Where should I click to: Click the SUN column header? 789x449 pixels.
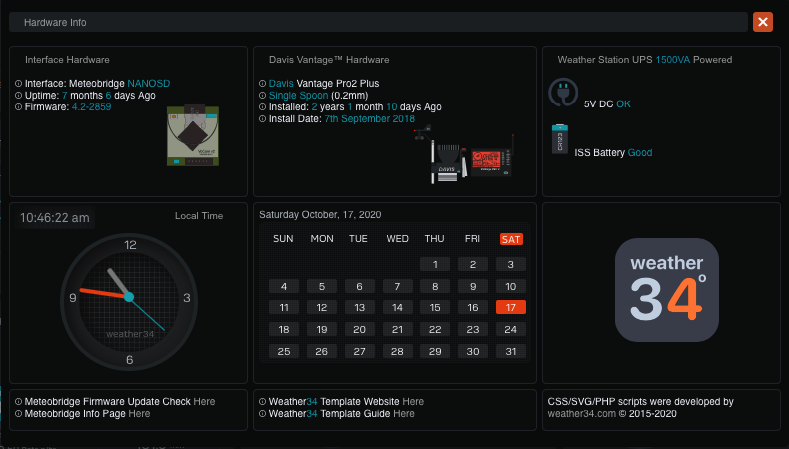pos(283,239)
